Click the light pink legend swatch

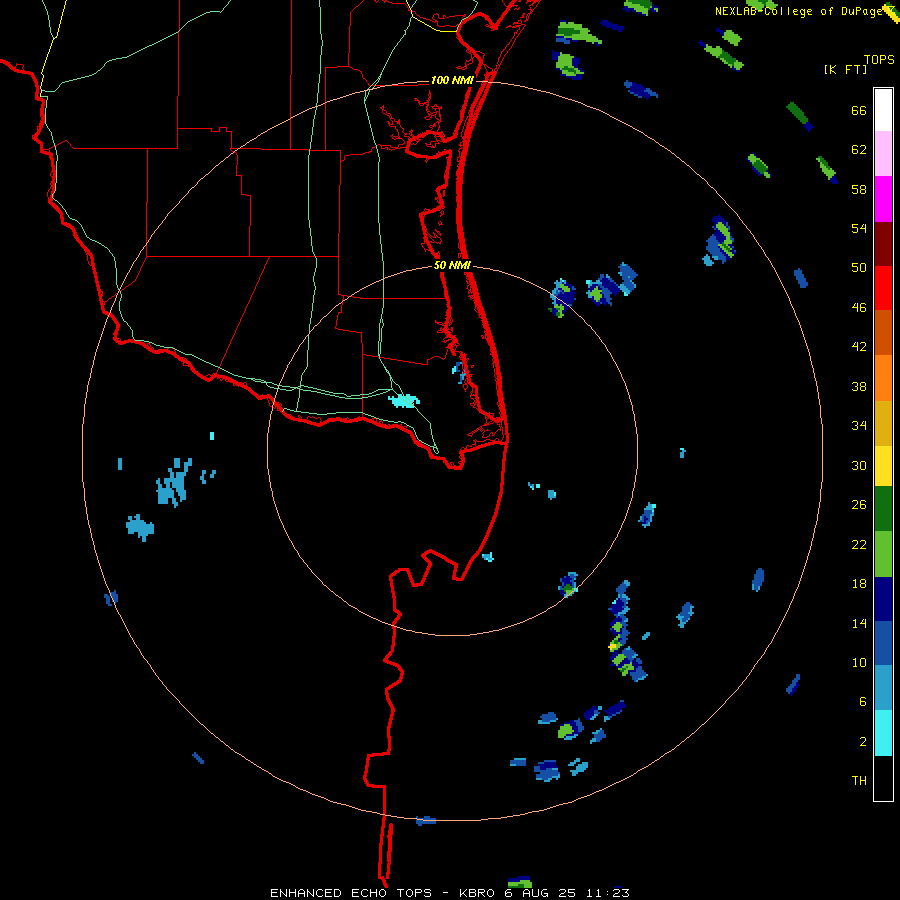(x=883, y=153)
